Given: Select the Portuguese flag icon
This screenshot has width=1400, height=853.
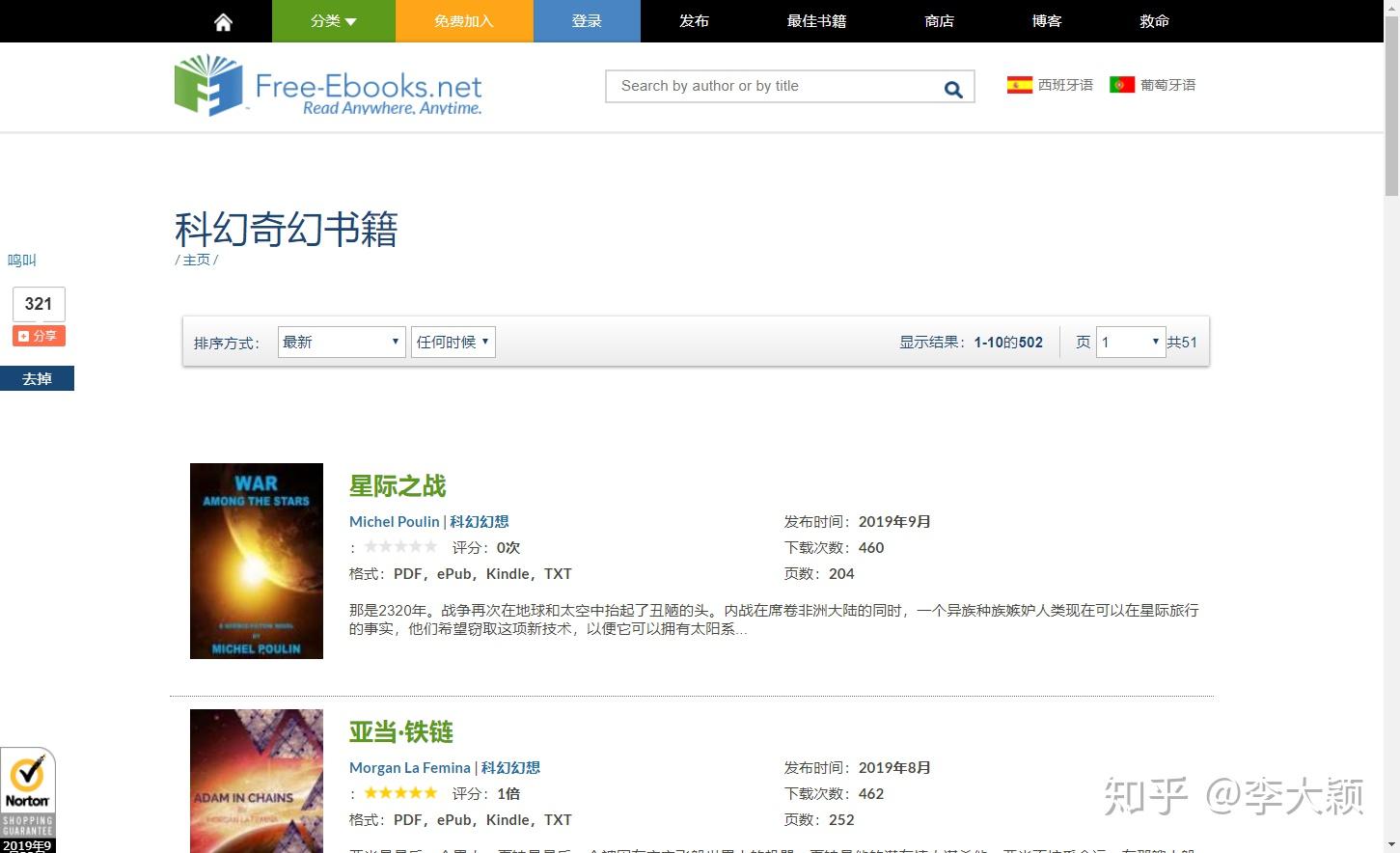Looking at the screenshot, I should pos(1121,85).
